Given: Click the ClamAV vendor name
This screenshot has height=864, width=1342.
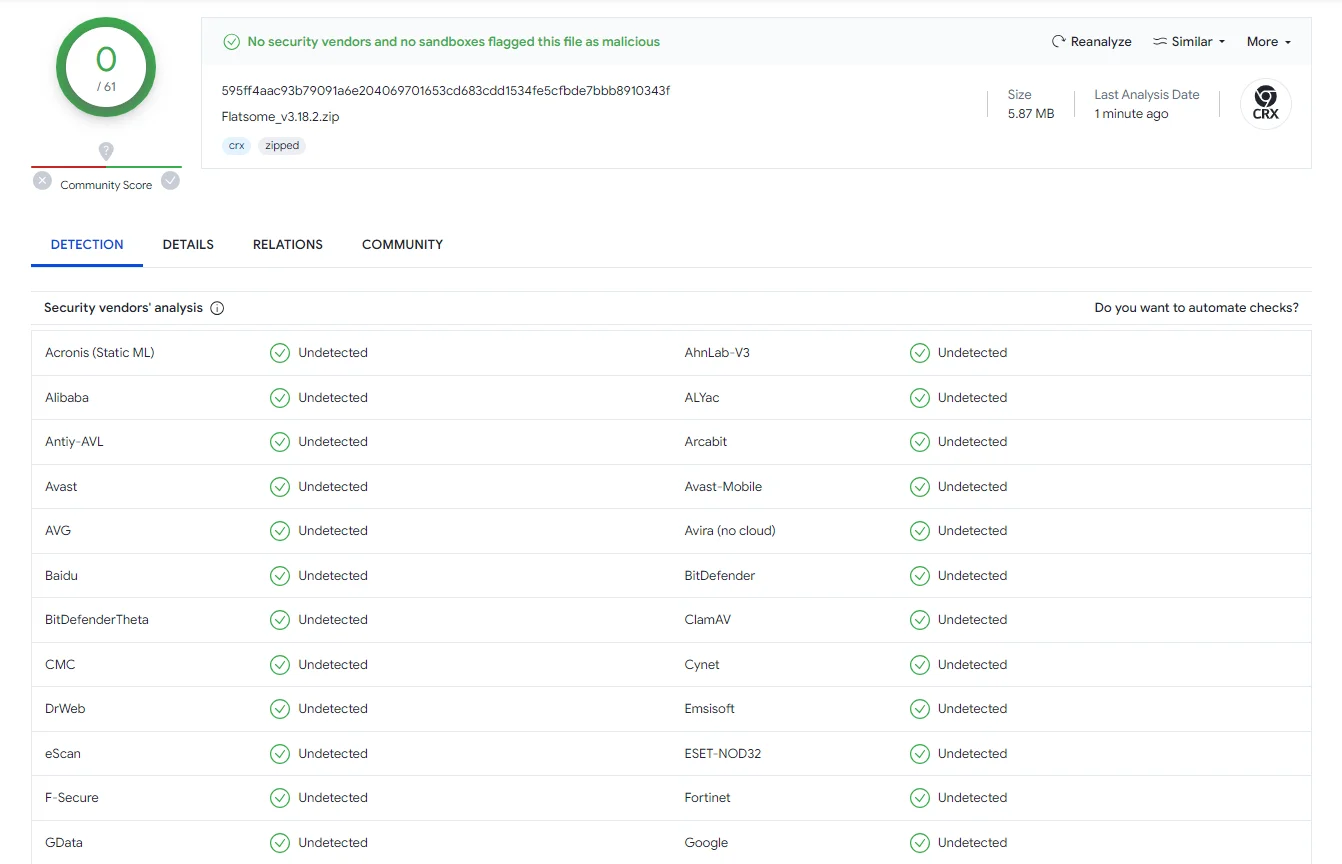Looking at the screenshot, I should click(x=708, y=620).
